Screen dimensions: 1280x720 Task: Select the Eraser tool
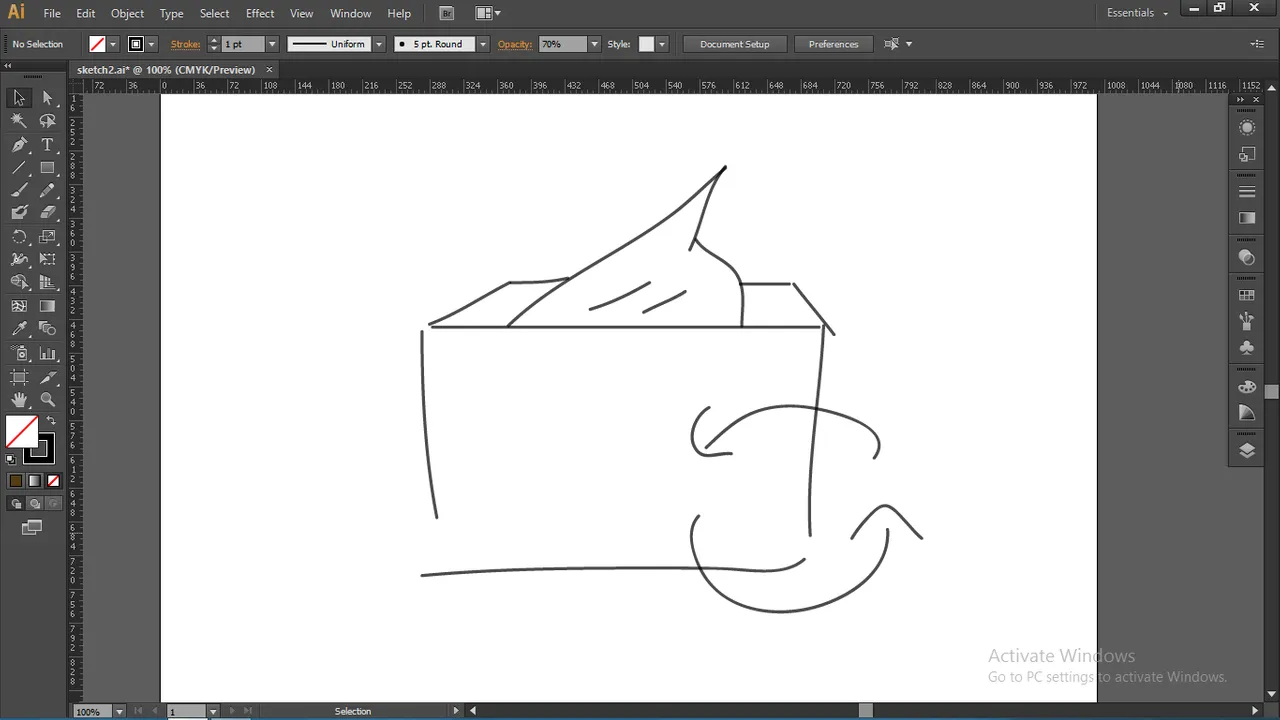(x=47, y=212)
